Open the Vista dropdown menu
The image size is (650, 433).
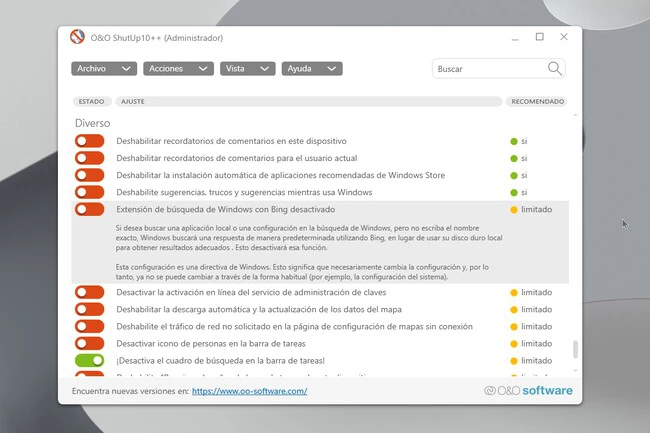click(247, 68)
